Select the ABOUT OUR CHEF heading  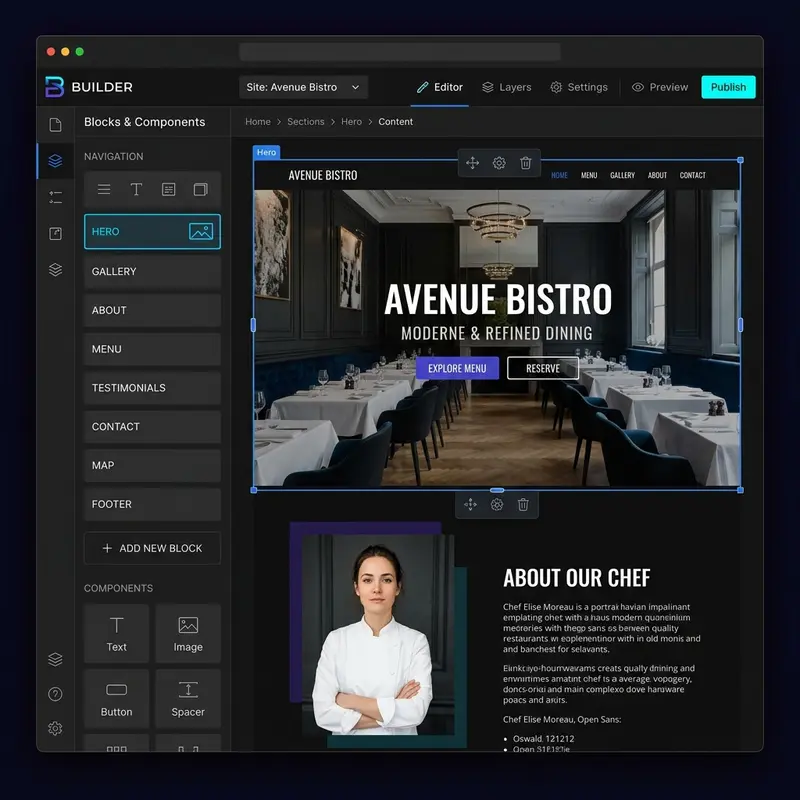click(x=577, y=578)
